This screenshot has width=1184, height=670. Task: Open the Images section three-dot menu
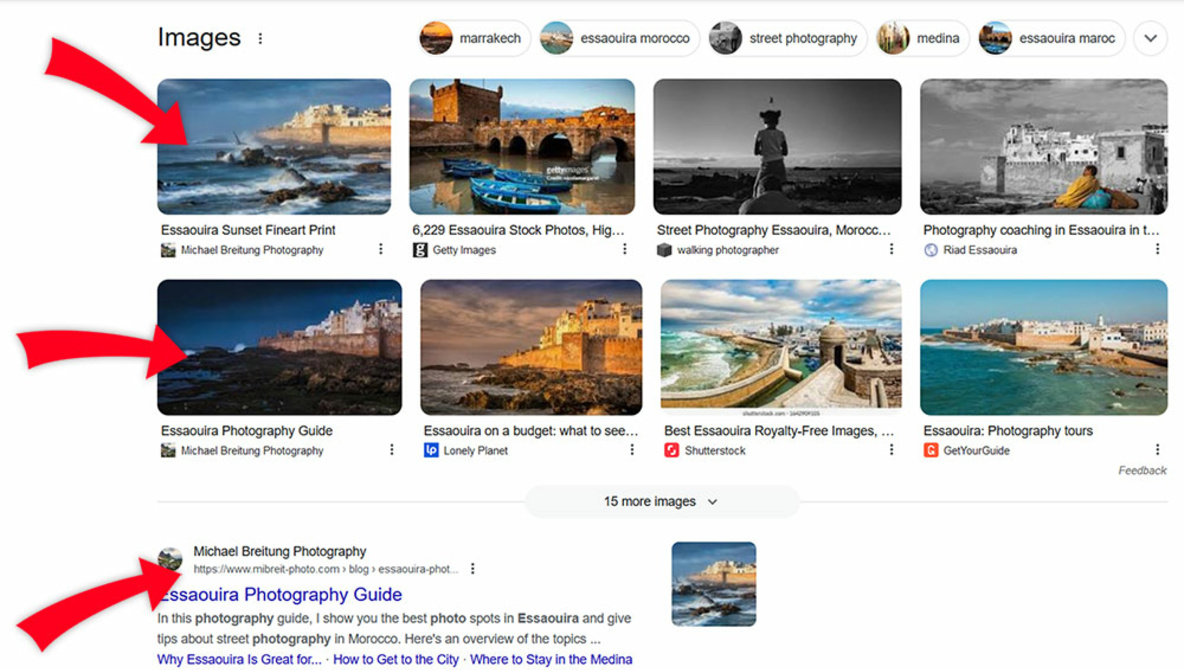pos(260,39)
